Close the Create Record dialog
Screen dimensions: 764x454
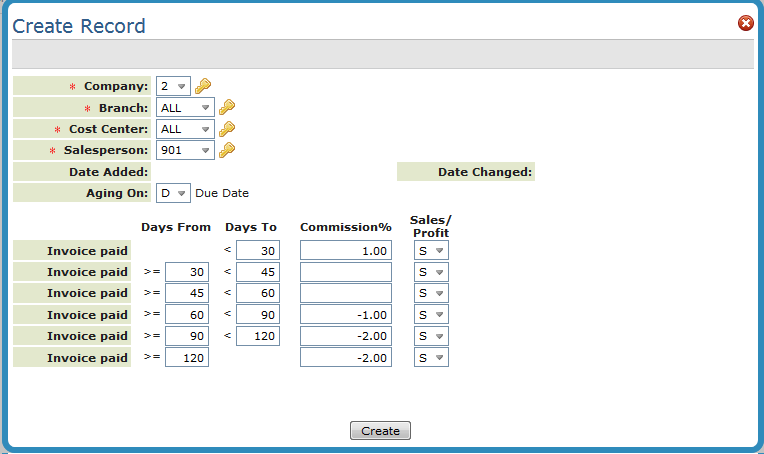tap(745, 23)
